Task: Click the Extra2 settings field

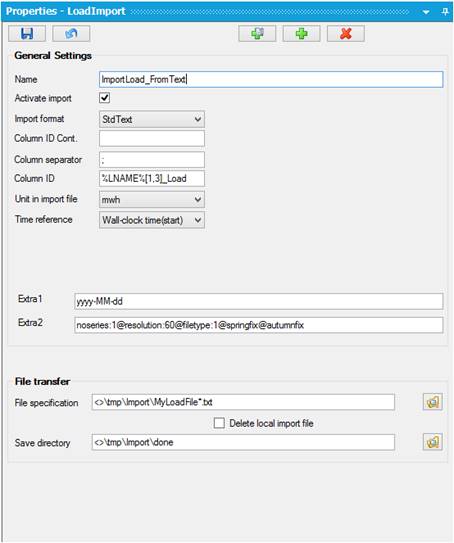Action: pyautogui.click(x=258, y=325)
